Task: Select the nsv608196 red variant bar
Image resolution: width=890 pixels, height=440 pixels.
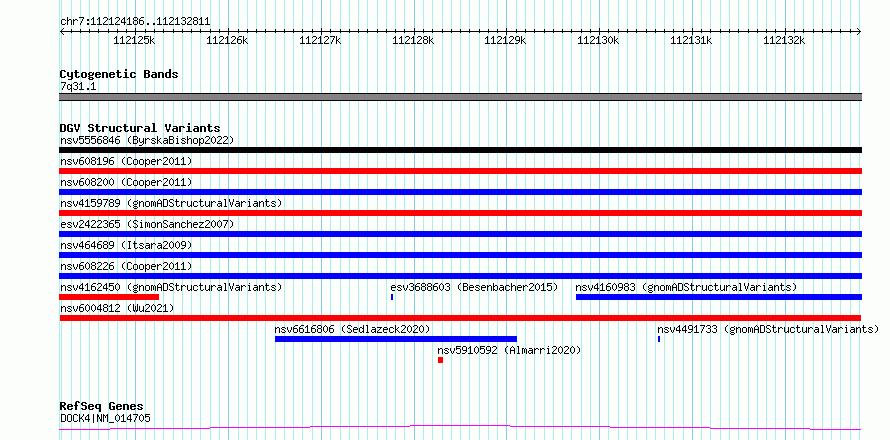Action: pyautogui.click(x=460, y=171)
